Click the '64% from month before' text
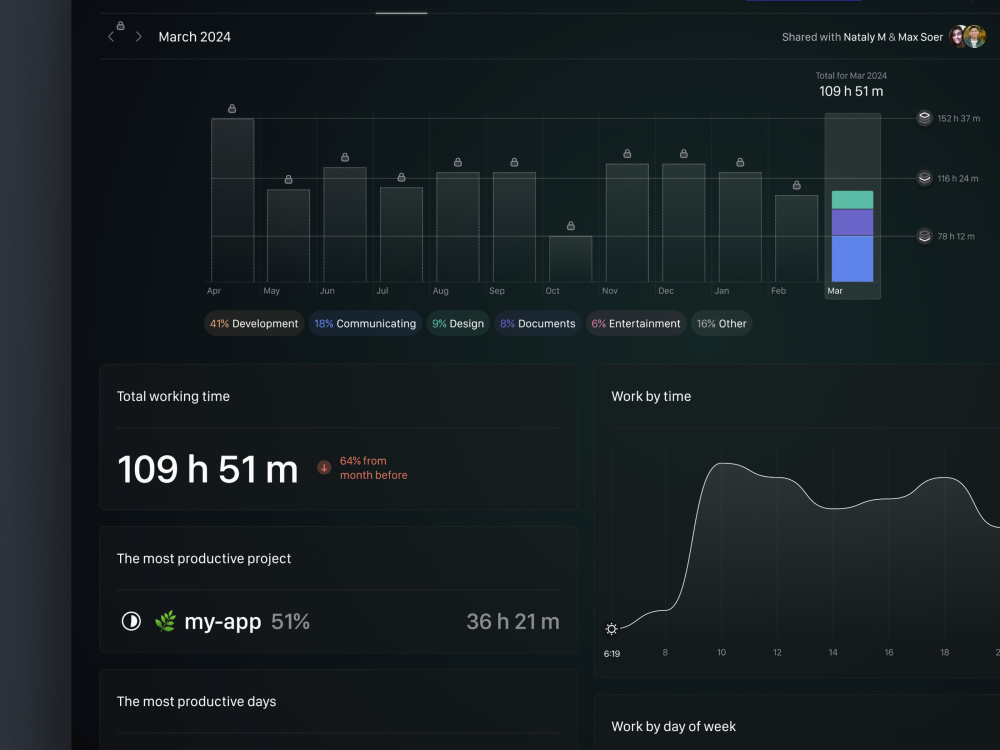 [x=373, y=468]
